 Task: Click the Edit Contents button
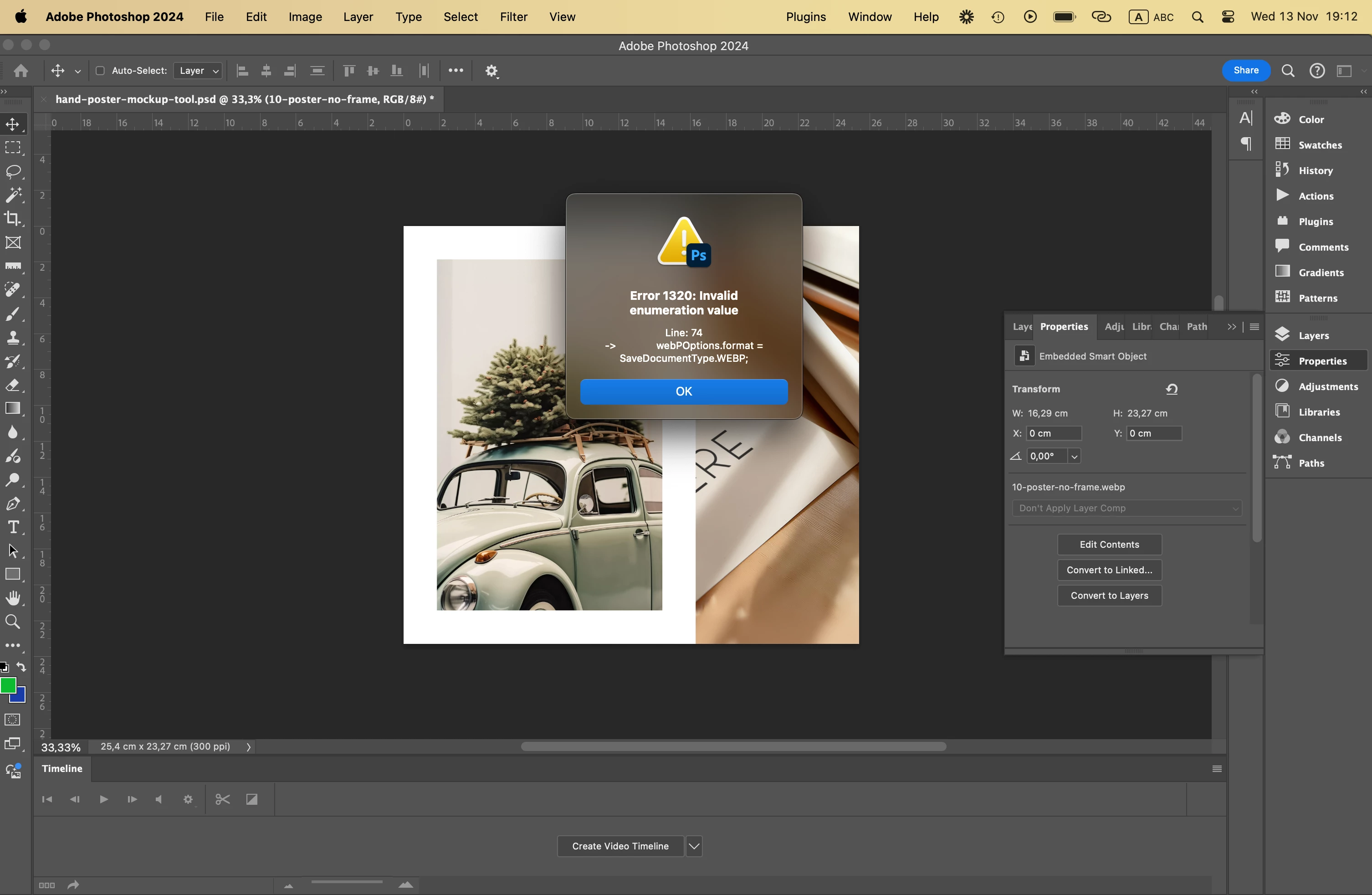(1109, 545)
